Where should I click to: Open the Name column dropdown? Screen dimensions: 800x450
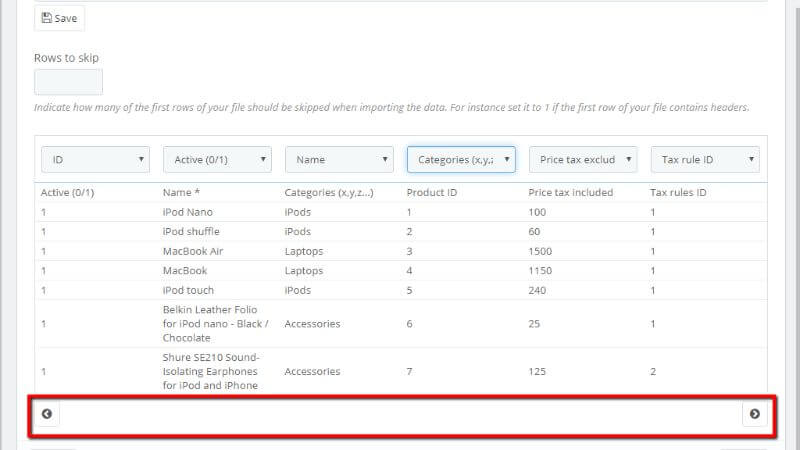click(339, 160)
